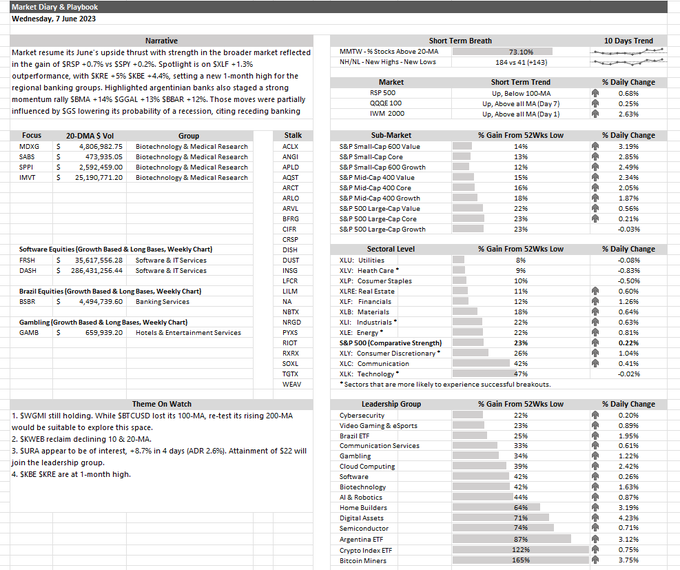Click the up arrow beside XLF Financials
This screenshot has height=570, width=680.
tap(595, 301)
